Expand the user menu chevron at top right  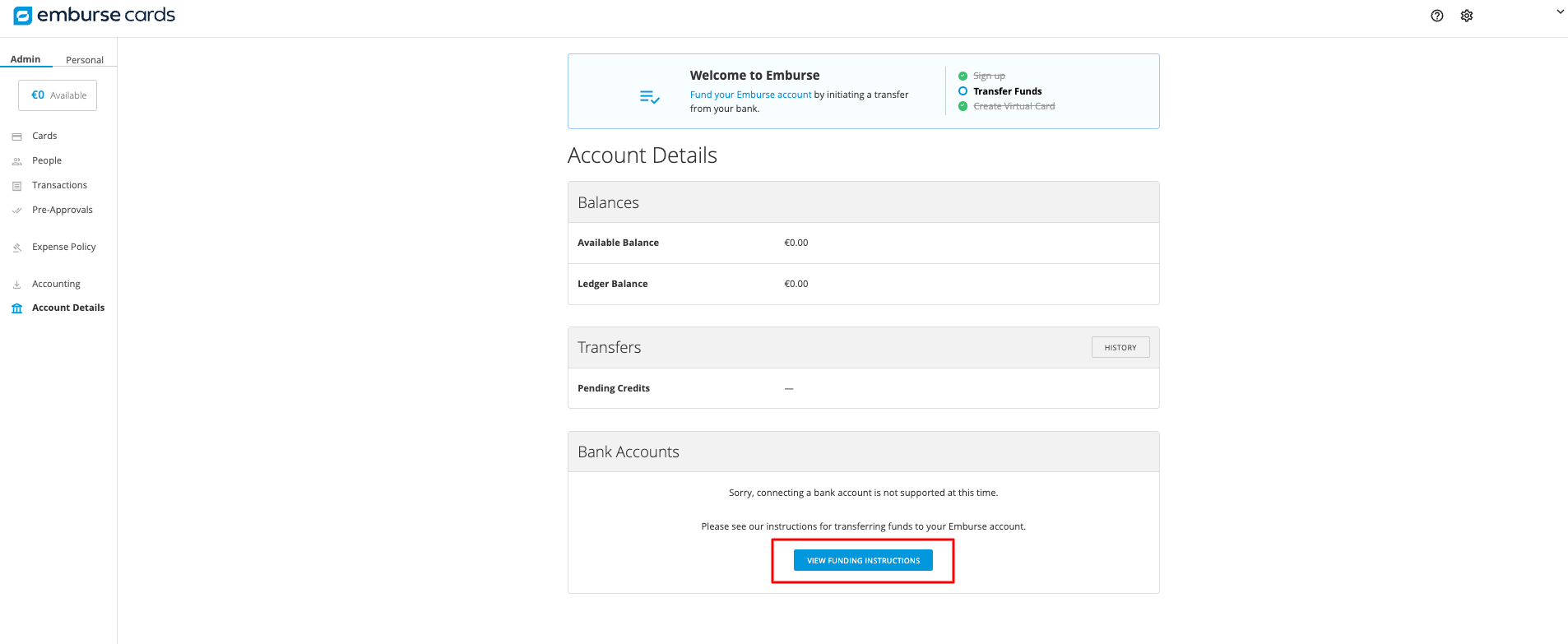[x=1560, y=12]
